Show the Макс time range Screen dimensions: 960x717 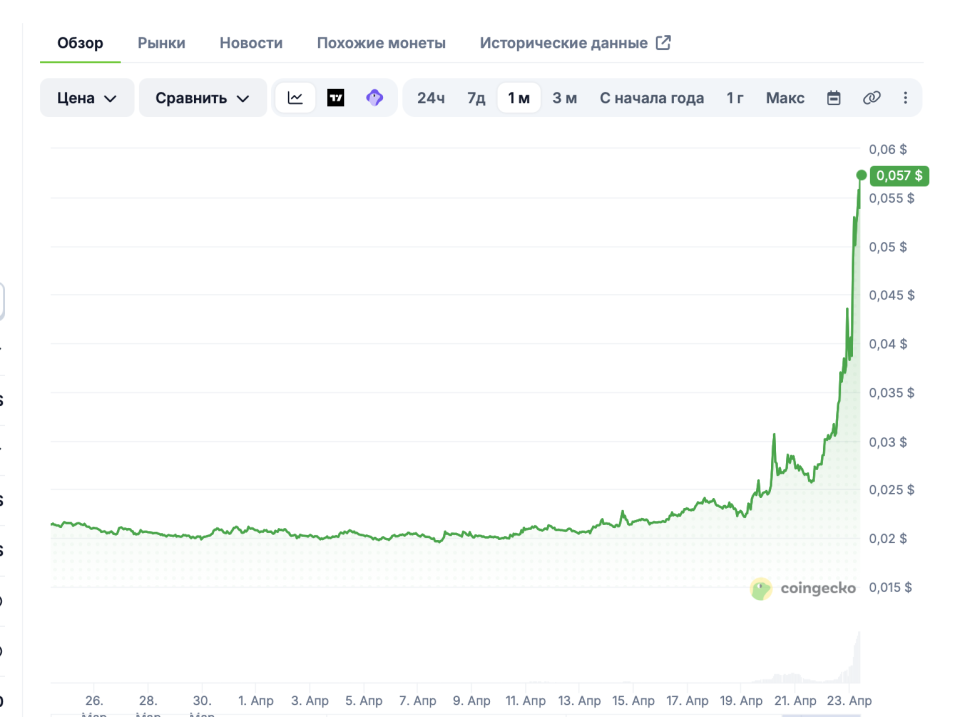pyautogui.click(x=785, y=98)
